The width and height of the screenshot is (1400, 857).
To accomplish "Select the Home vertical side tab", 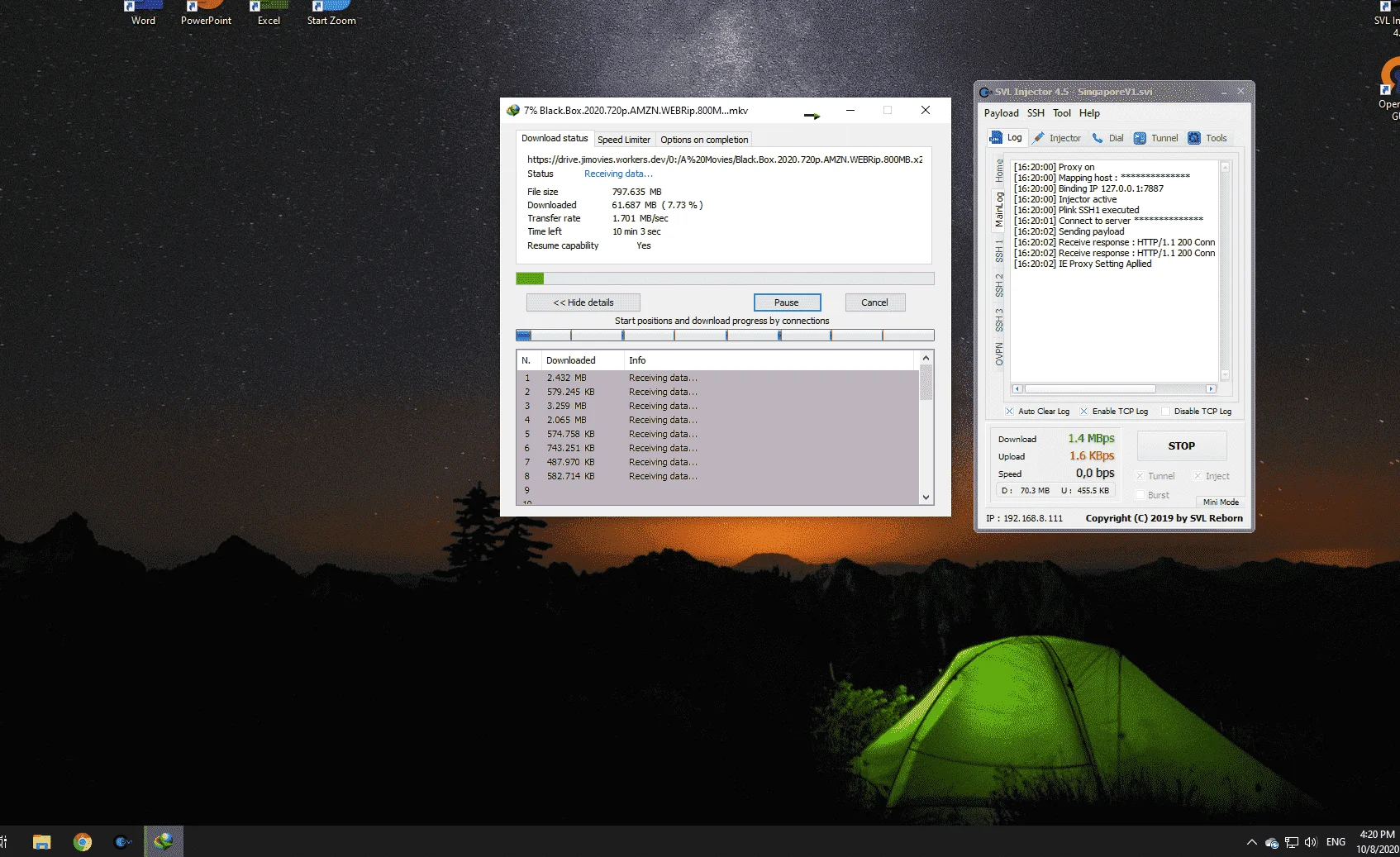I will click(x=999, y=171).
